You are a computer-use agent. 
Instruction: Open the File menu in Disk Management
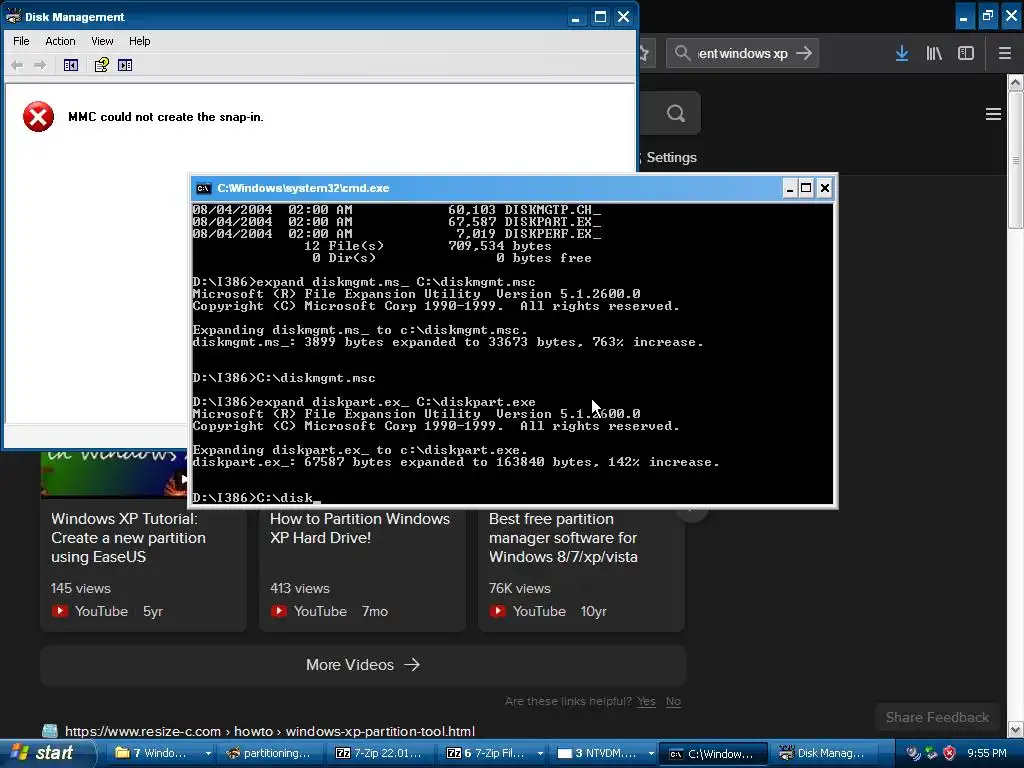point(21,41)
